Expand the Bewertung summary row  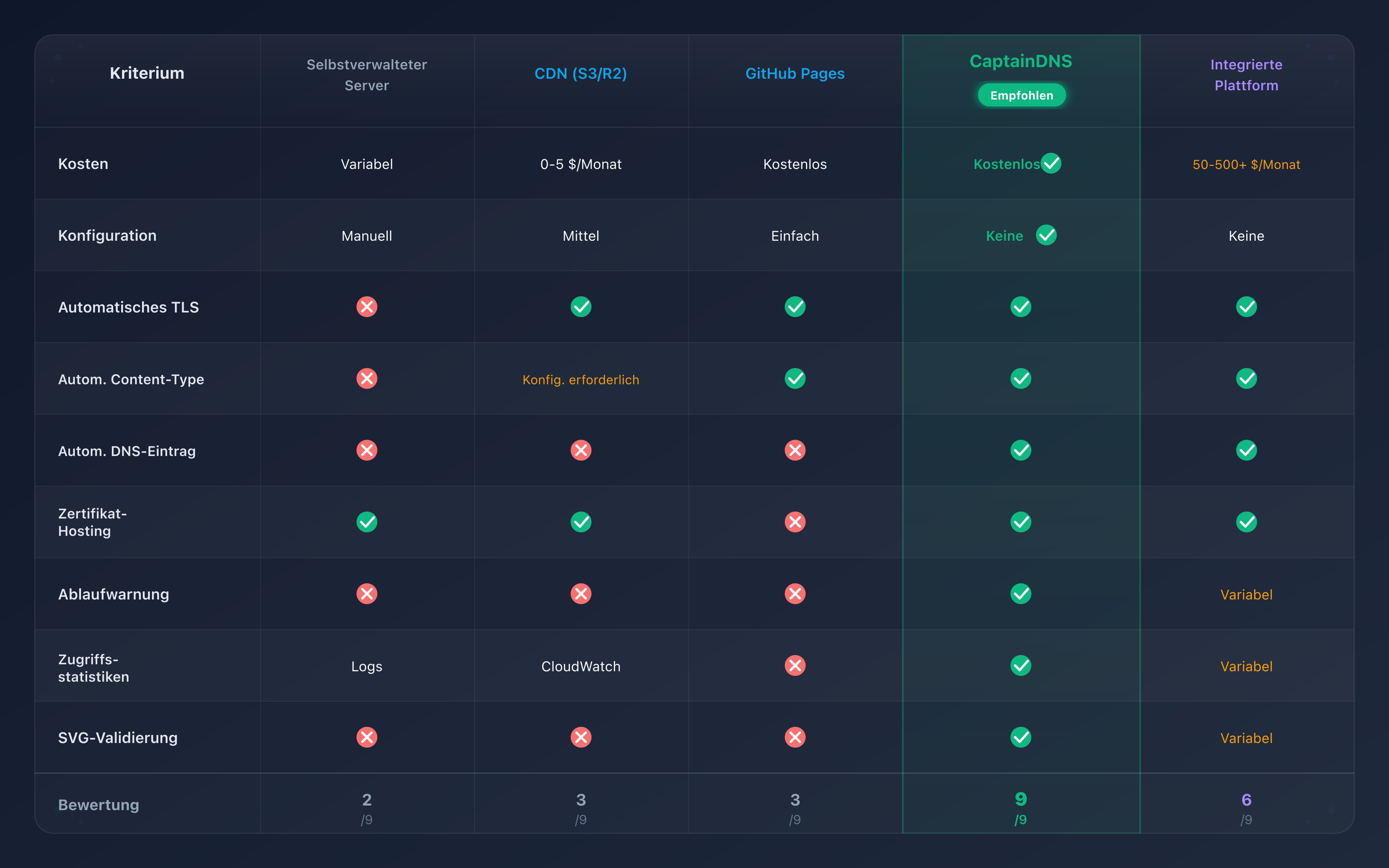click(98, 804)
